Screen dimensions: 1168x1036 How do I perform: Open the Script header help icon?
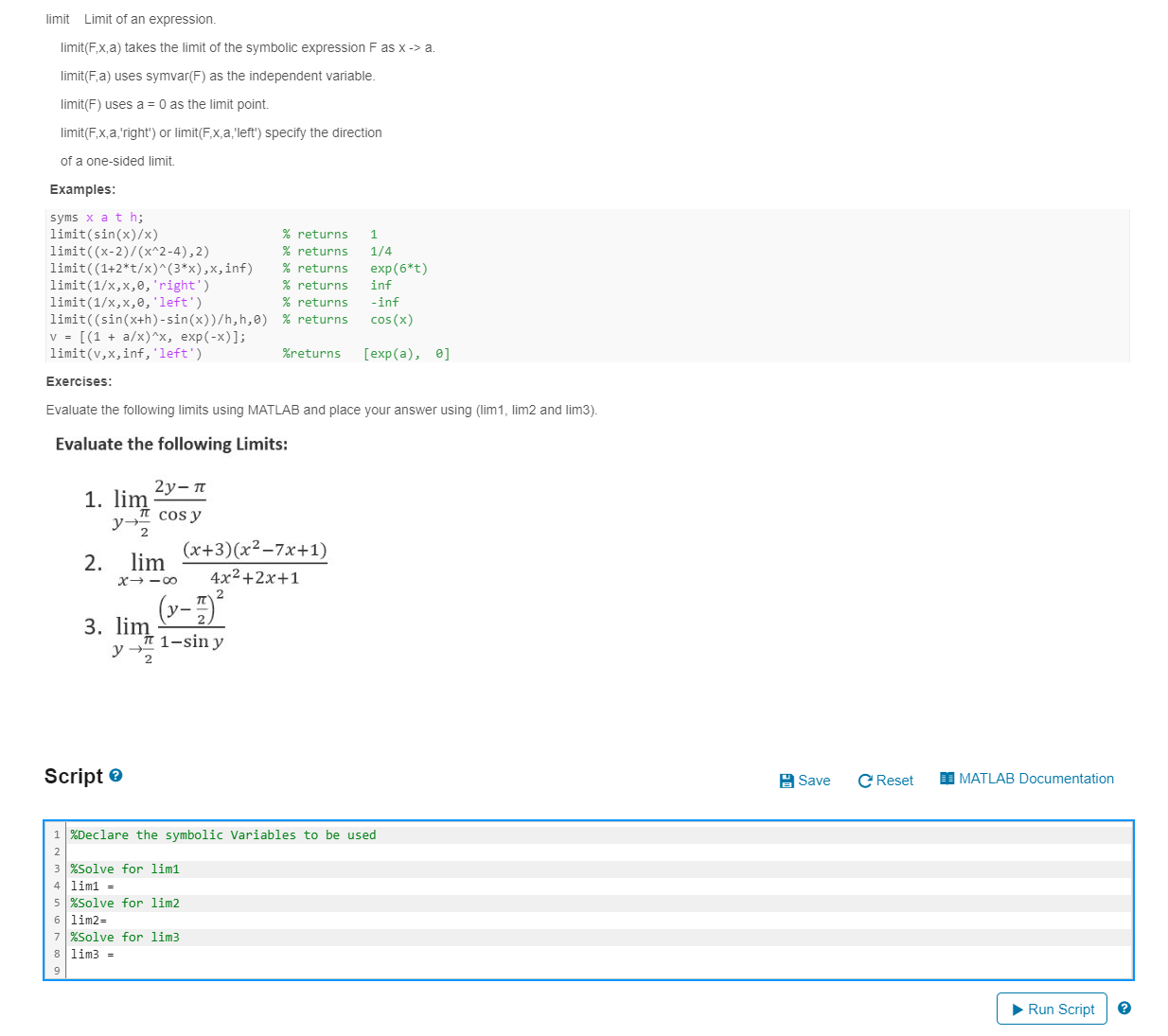(115, 775)
